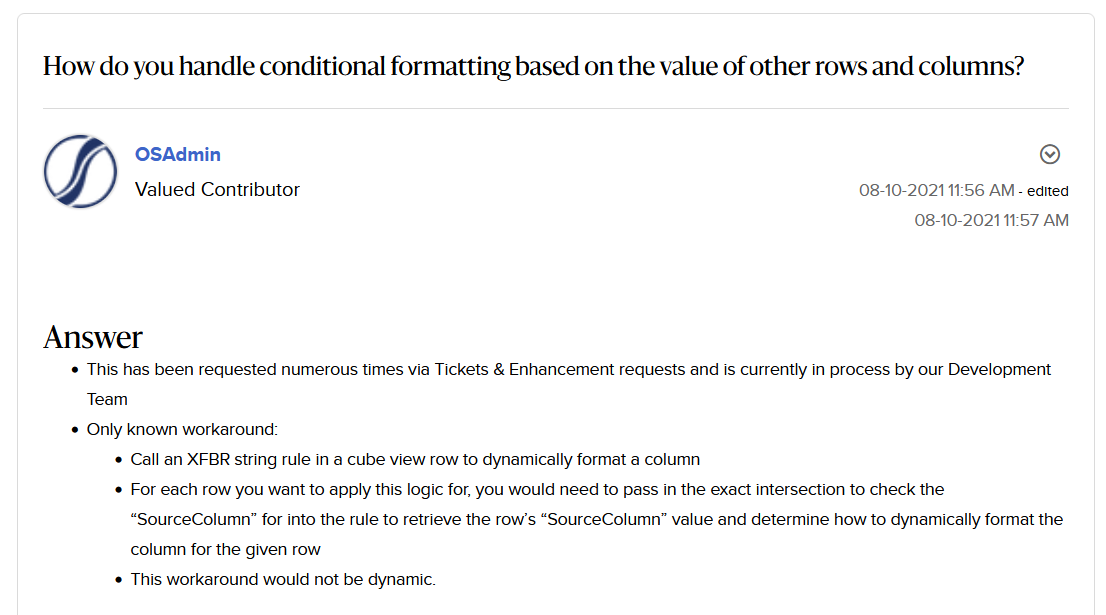Click the divider line below the title
Image resolution: width=1106 pixels, height=615 pixels.
555,108
